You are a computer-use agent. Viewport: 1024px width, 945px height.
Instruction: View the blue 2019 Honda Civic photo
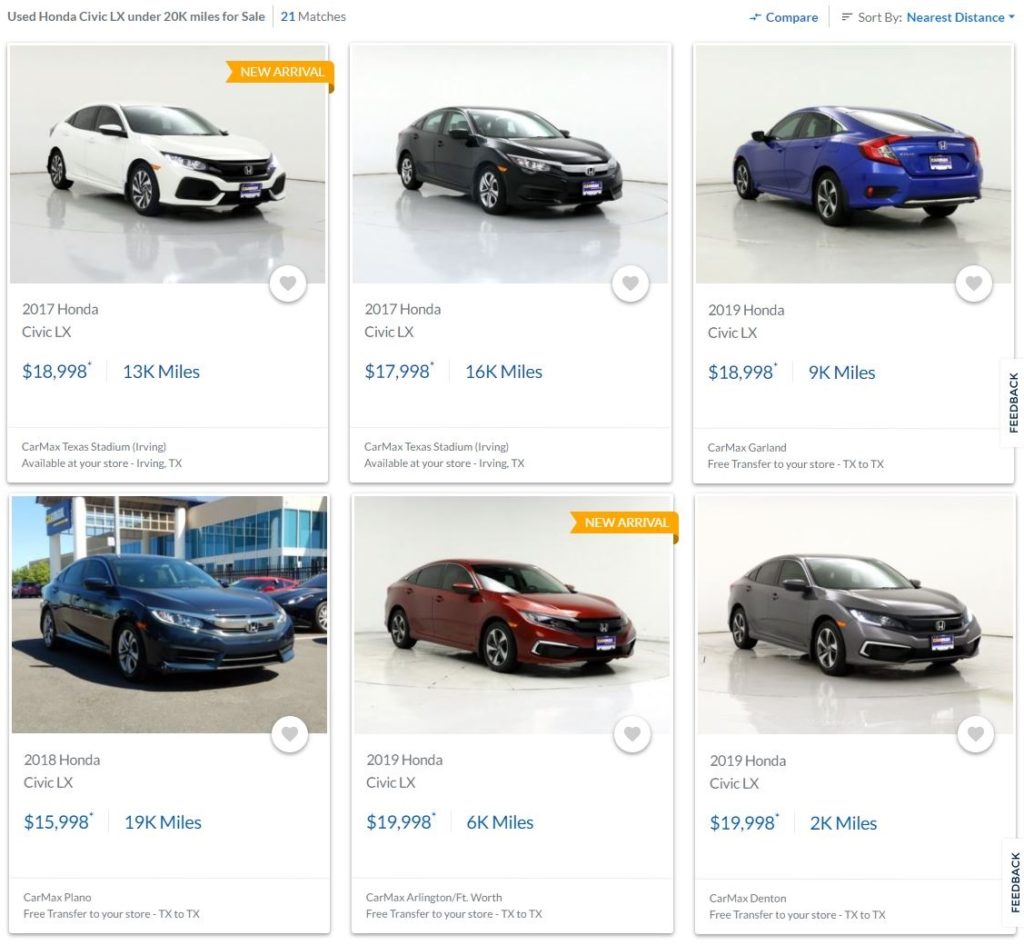pos(853,165)
